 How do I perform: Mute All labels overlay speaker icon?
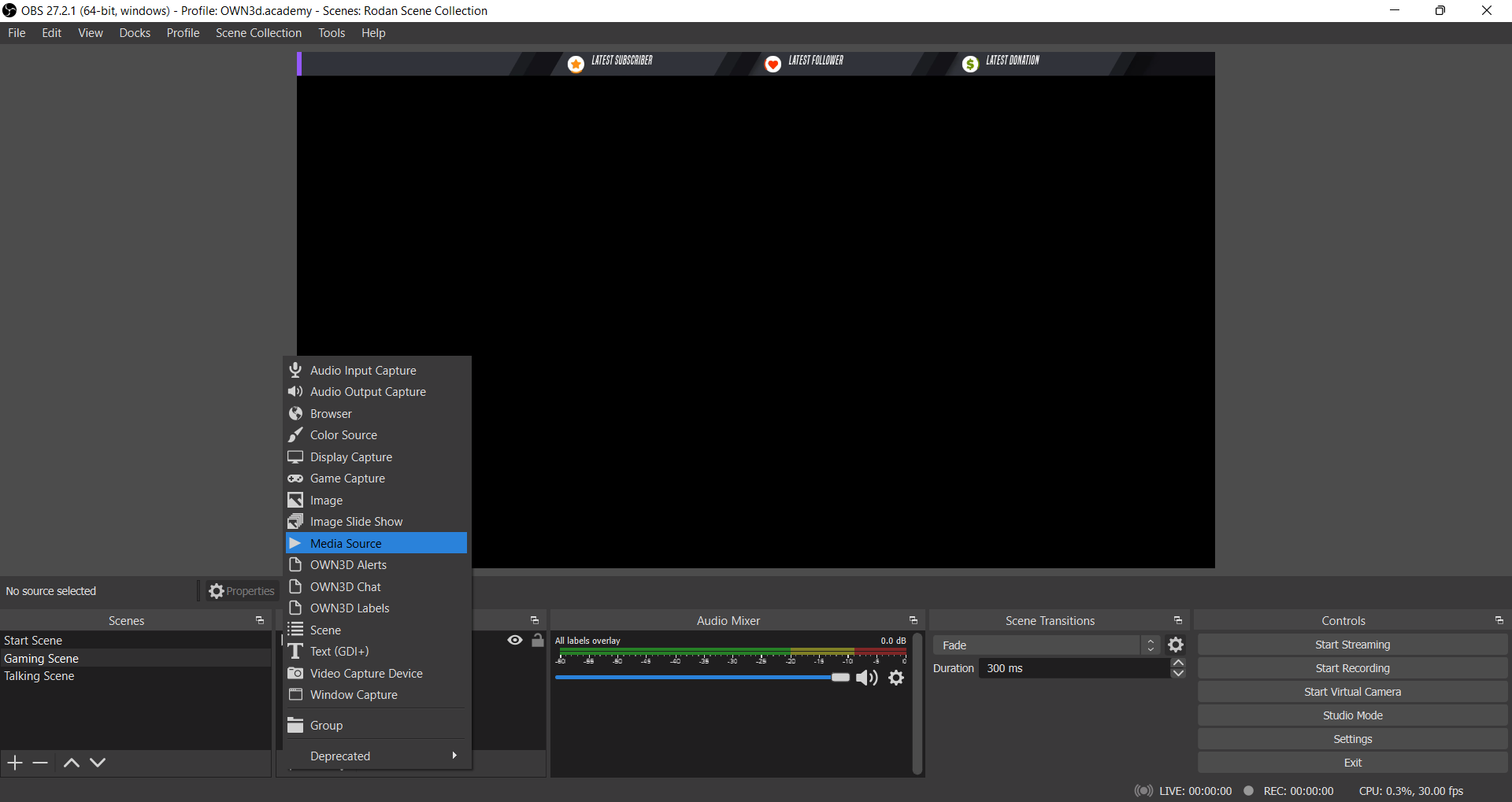[866, 678]
